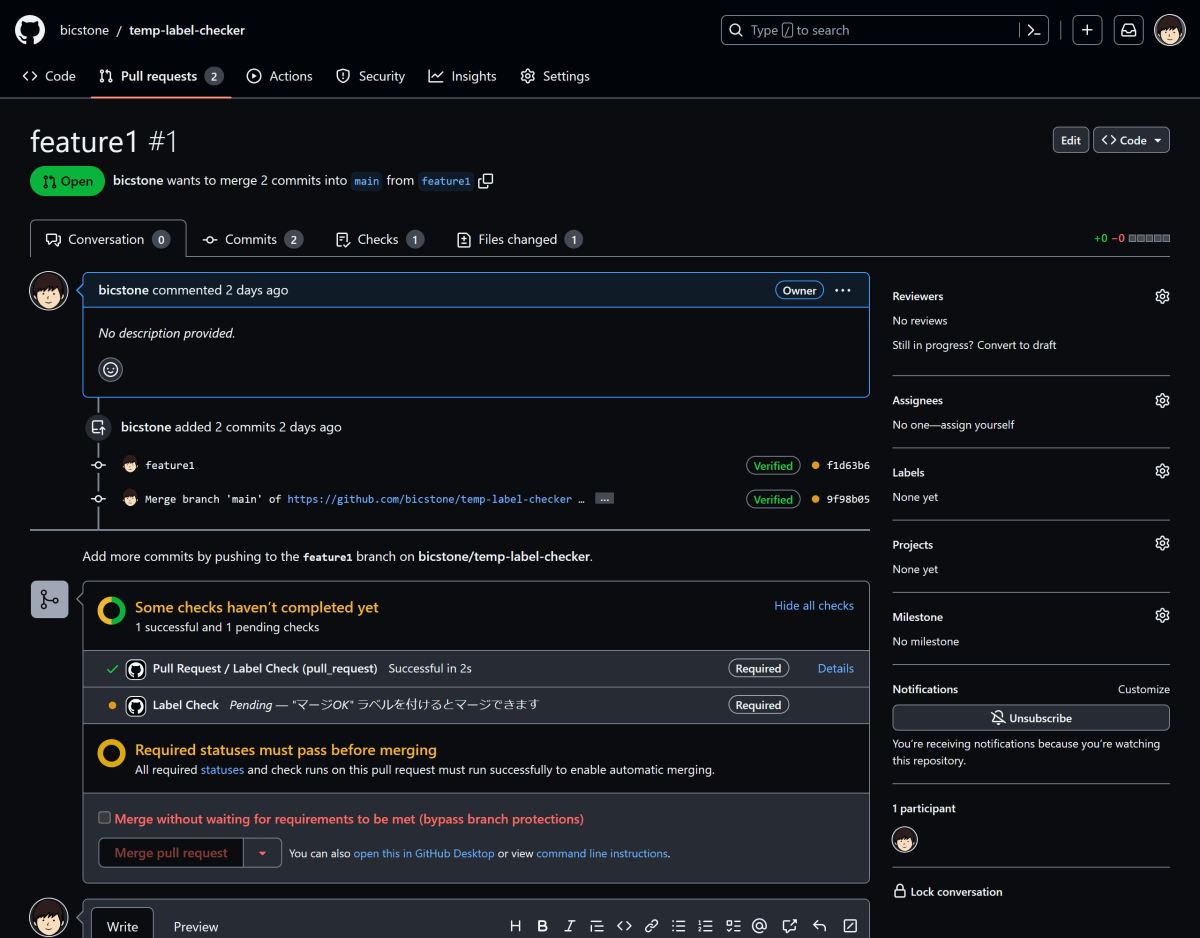1200x938 pixels.
Task: Toggle slash commands icon in editor
Action: tap(851, 926)
